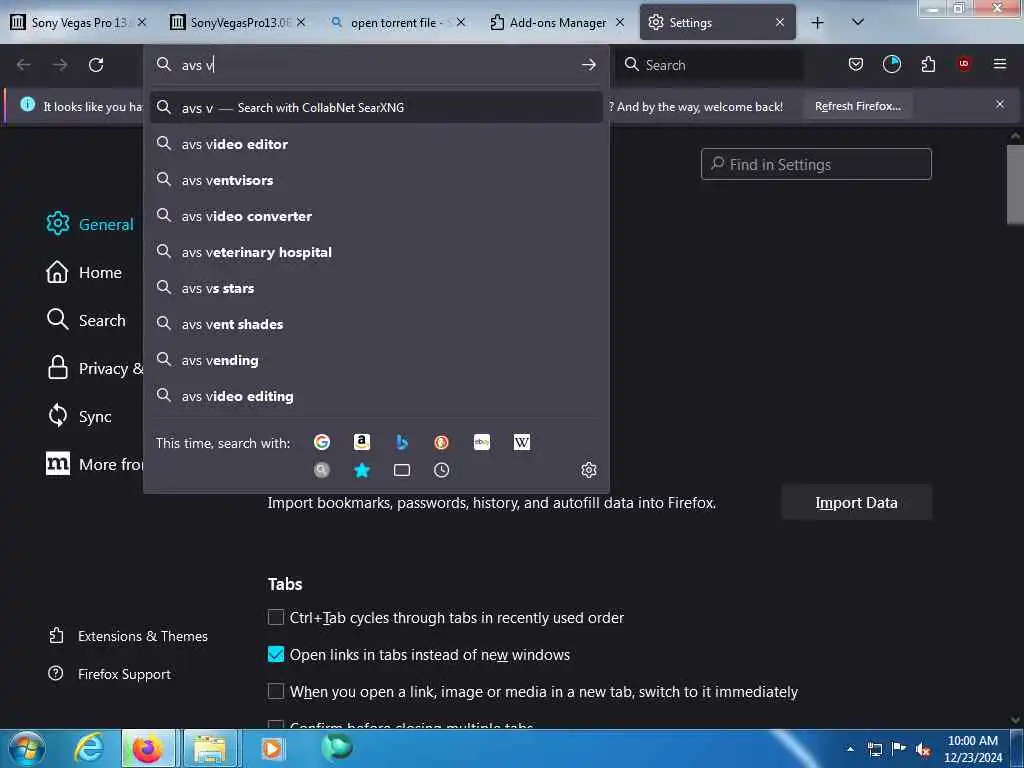Open Windows Explorer from the taskbar

(x=210, y=748)
